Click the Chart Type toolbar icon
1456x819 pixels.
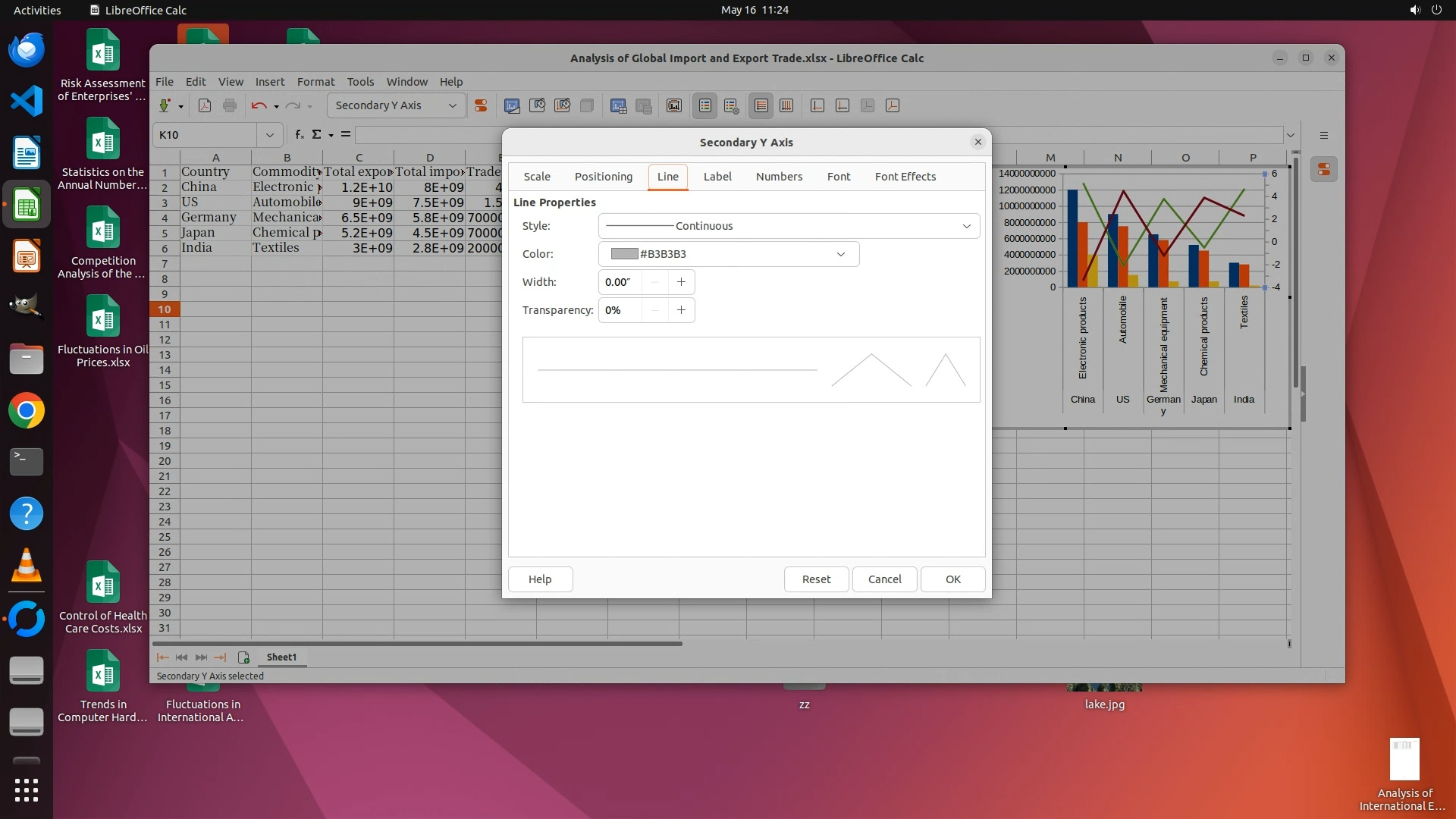coord(512,105)
